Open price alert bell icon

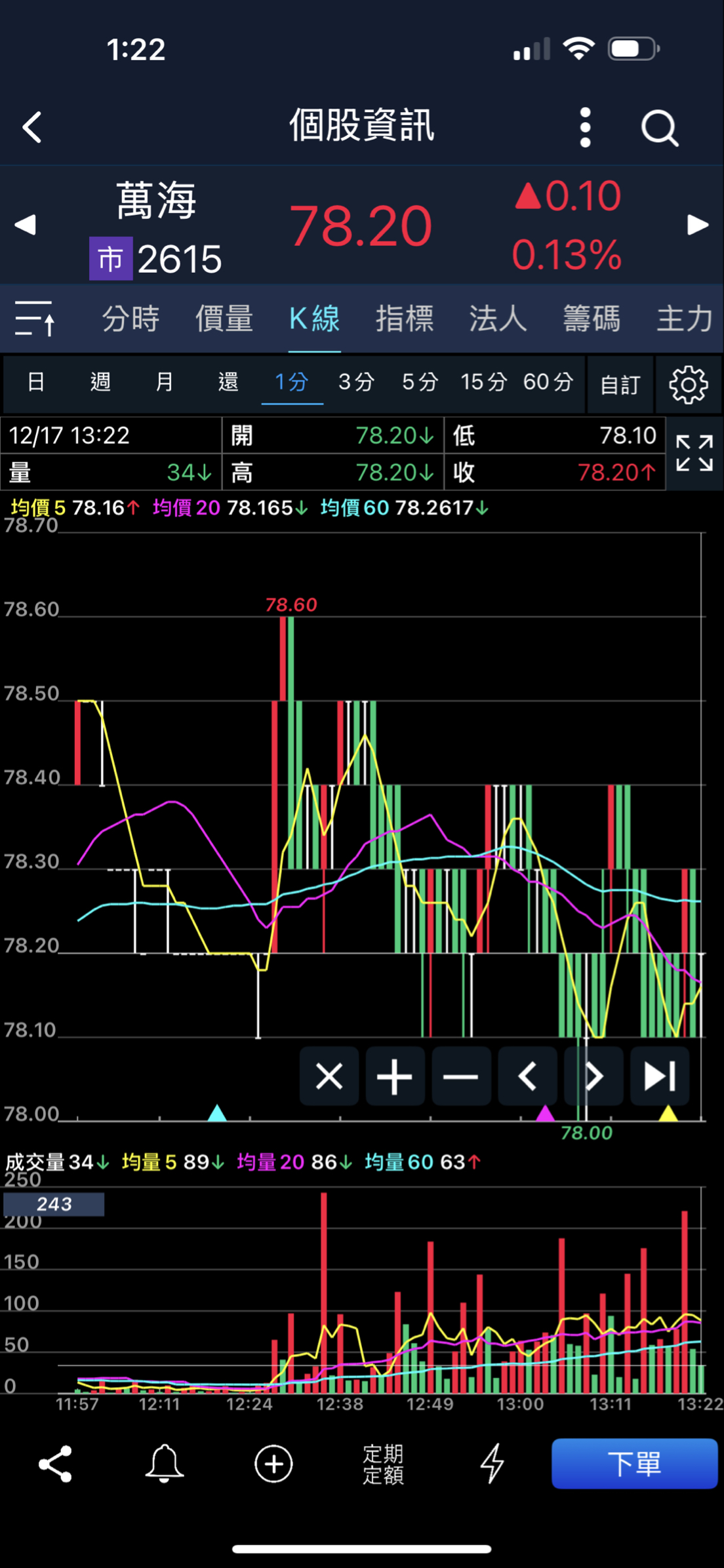click(x=164, y=1464)
